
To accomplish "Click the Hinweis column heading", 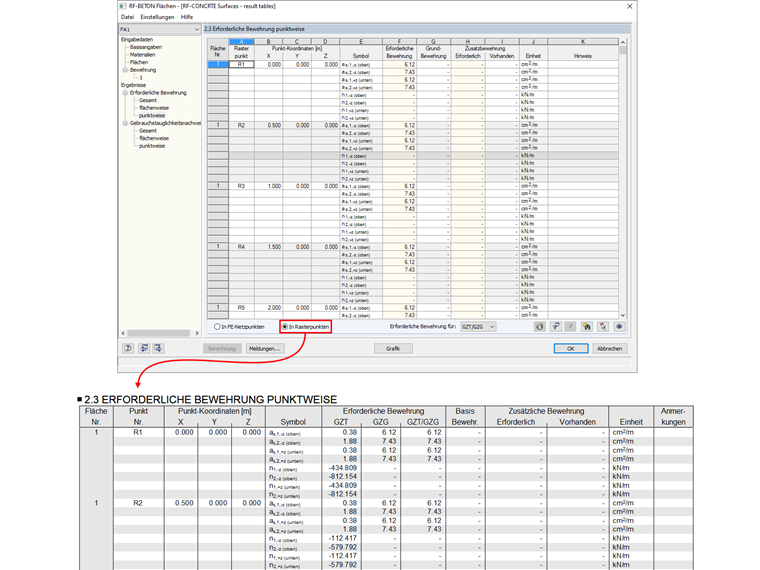I will 583,56.
